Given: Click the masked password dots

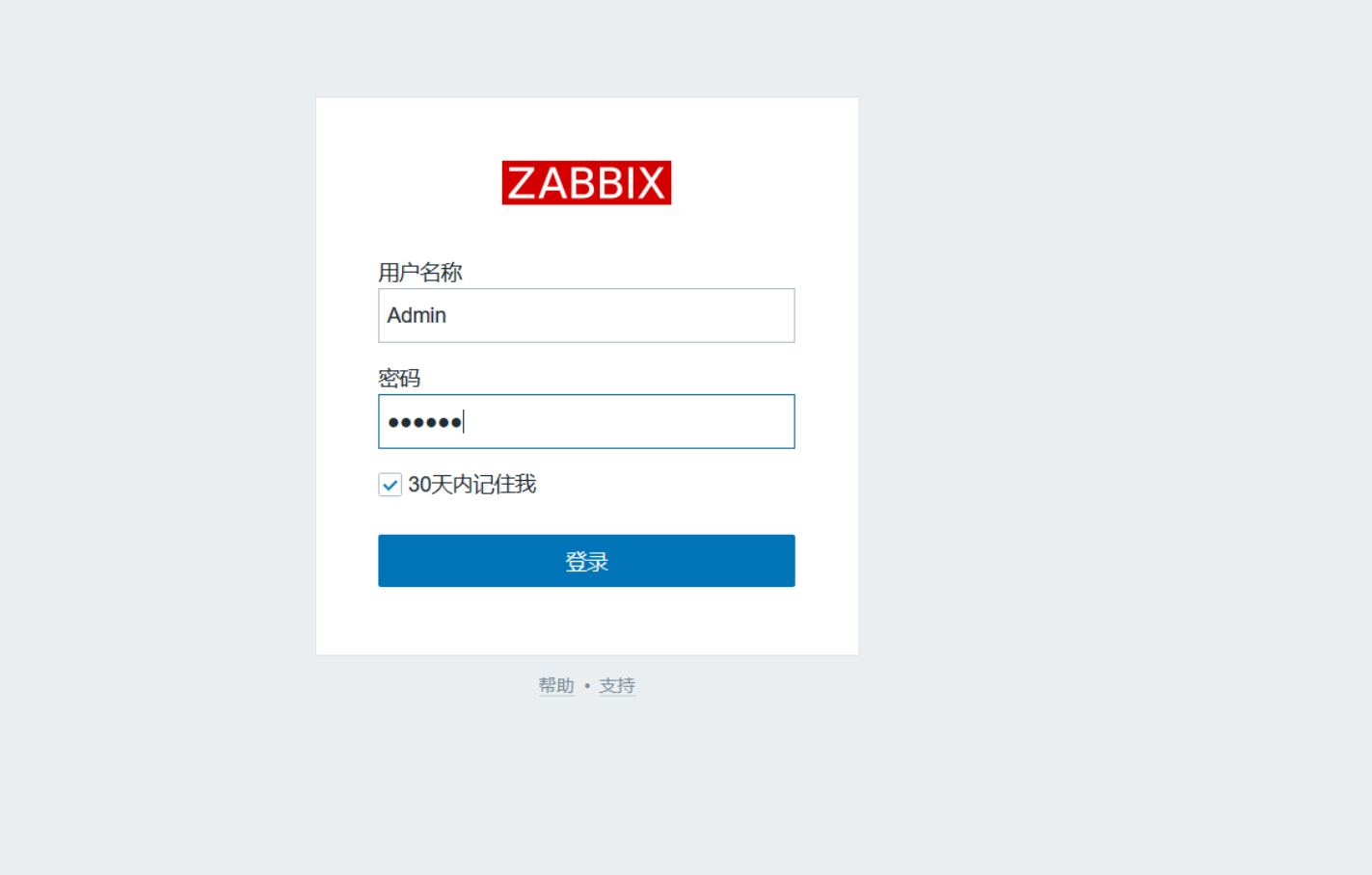Looking at the screenshot, I should coord(424,422).
